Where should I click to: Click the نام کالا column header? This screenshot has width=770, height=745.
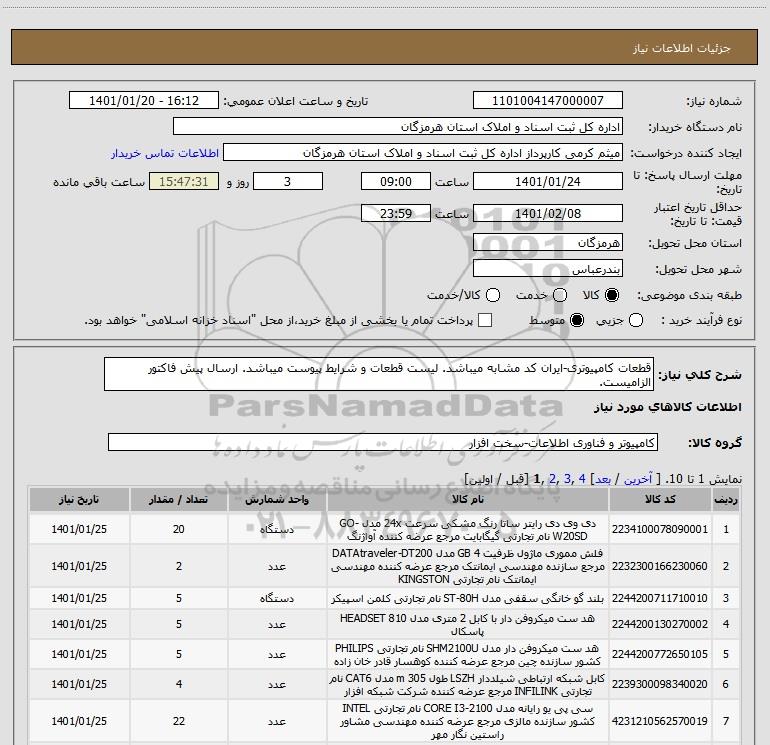[468, 499]
